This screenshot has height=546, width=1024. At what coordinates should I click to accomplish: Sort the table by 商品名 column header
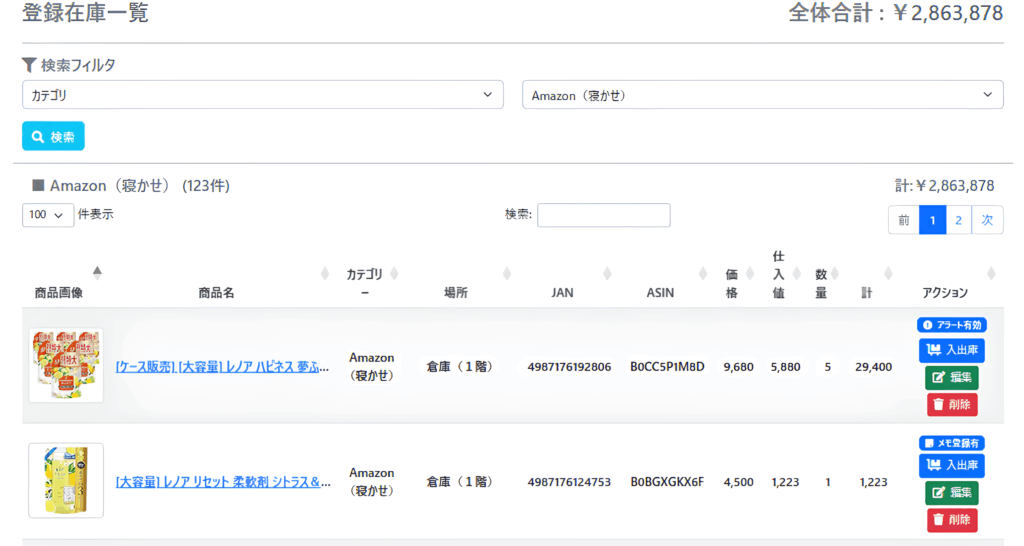click(x=216, y=293)
